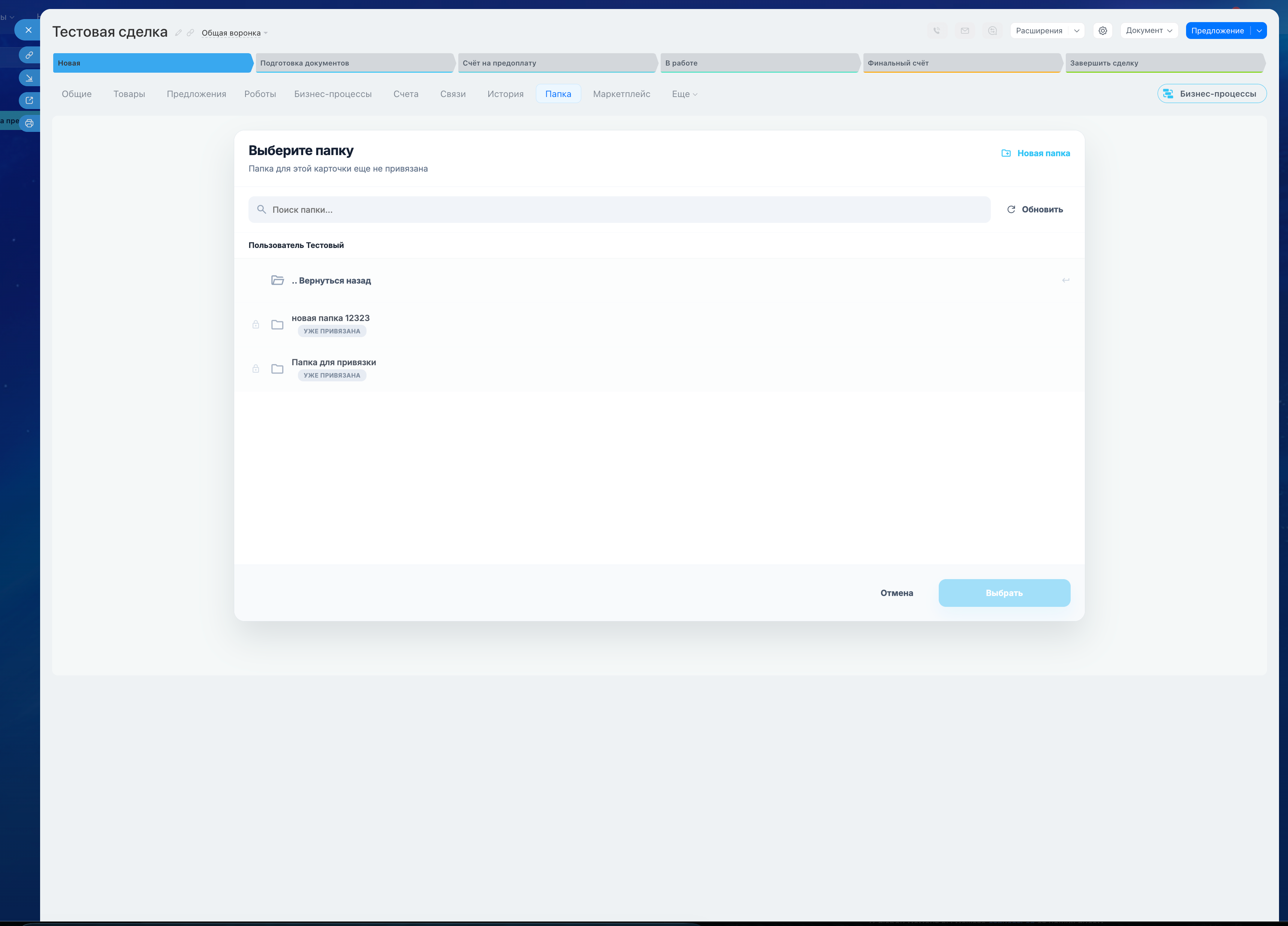This screenshot has width=1288, height=926.
Task: Click the pencil icon to rename the deal
Action: [178, 33]
